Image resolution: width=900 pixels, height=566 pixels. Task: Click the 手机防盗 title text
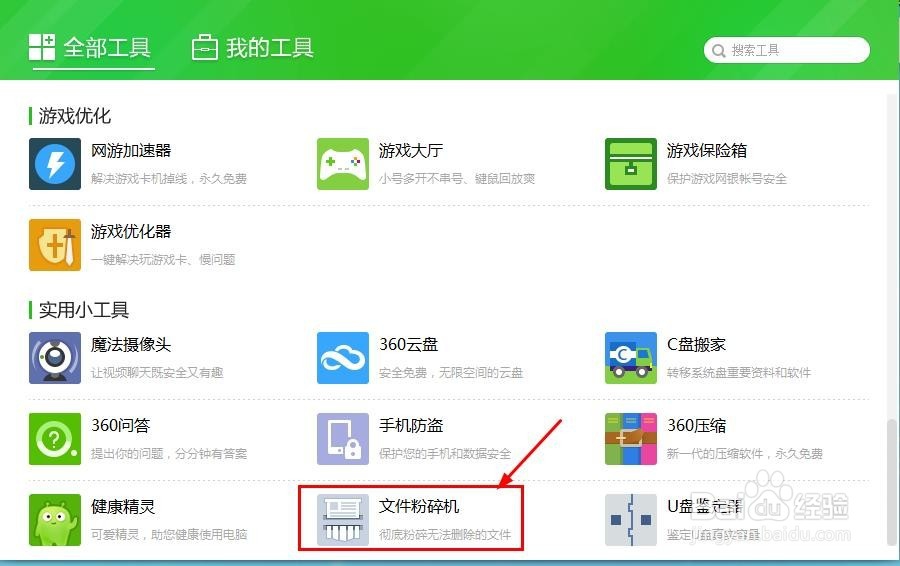tap(410, 425)
